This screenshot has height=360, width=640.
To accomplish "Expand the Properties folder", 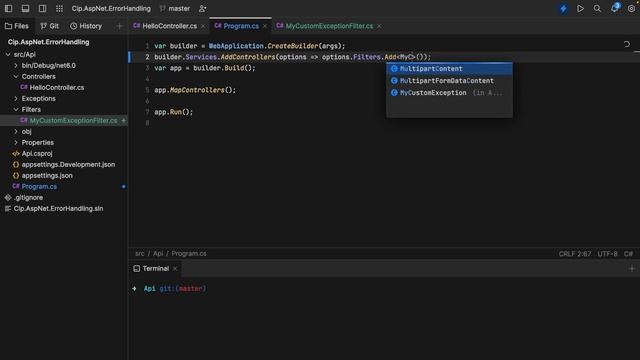I will pyautogui.click(x=16, y=142).
